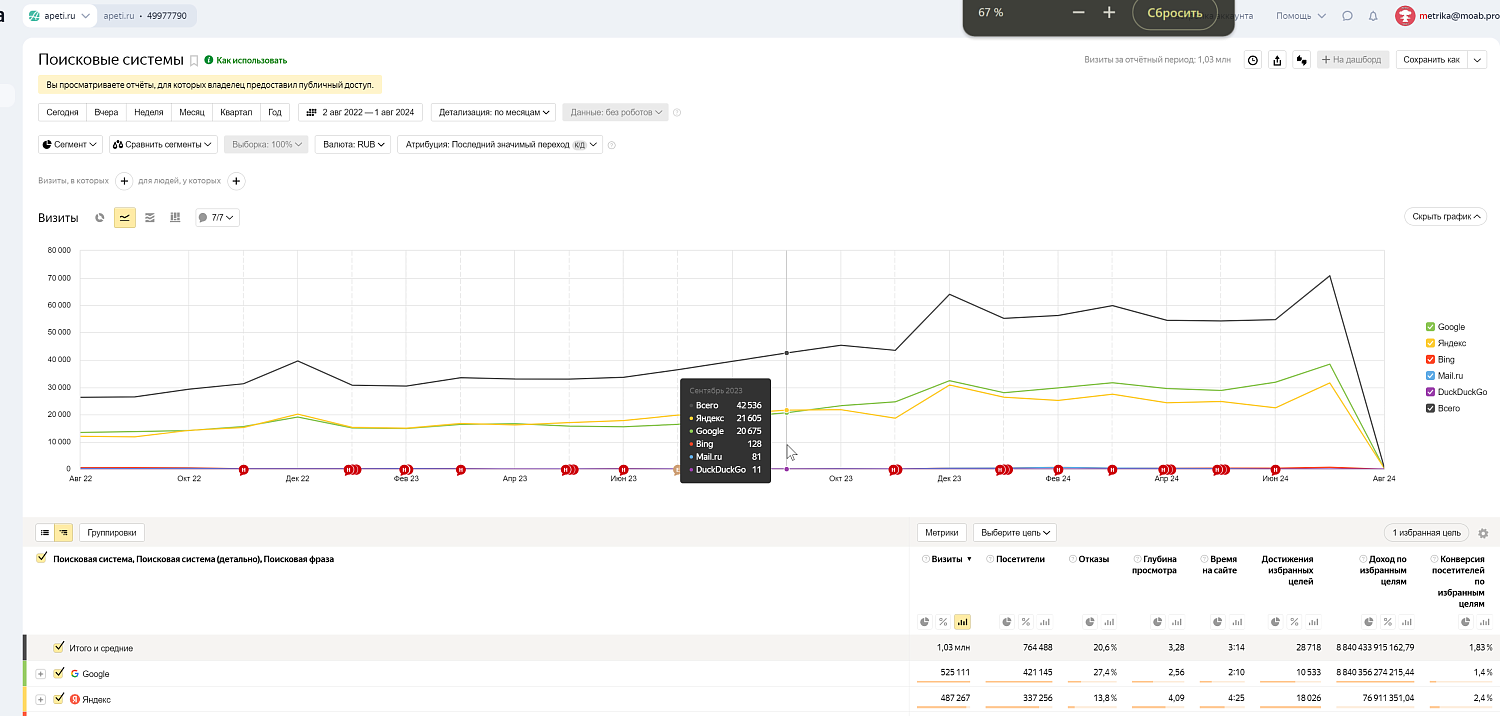This screenshot has width=1500, height=716.
Task: Toggle the Яндекс row checkbox
Action: pos(59,699)
